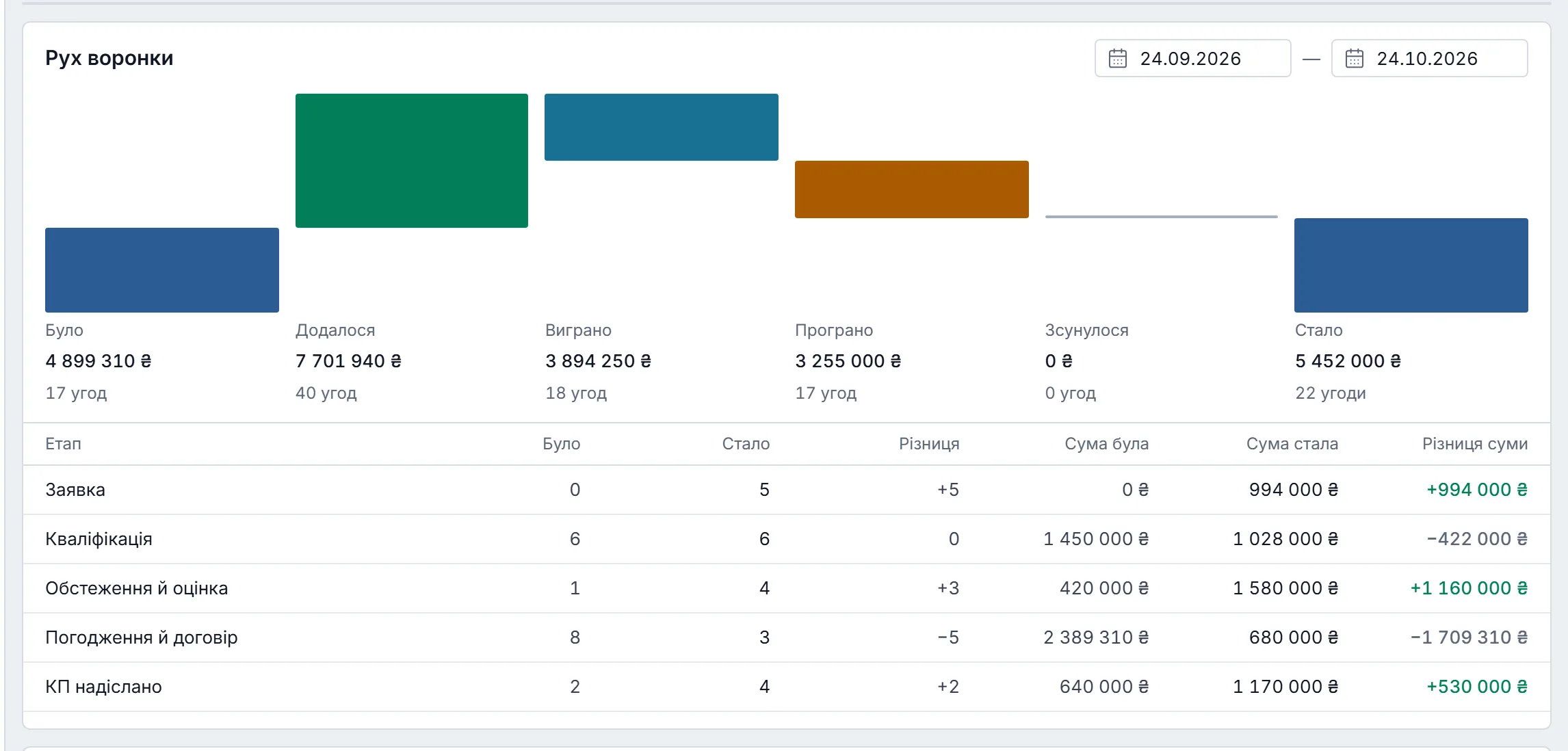Click the Різниця column header
The height and width of the screenshot is (751, 1568).
929,444
